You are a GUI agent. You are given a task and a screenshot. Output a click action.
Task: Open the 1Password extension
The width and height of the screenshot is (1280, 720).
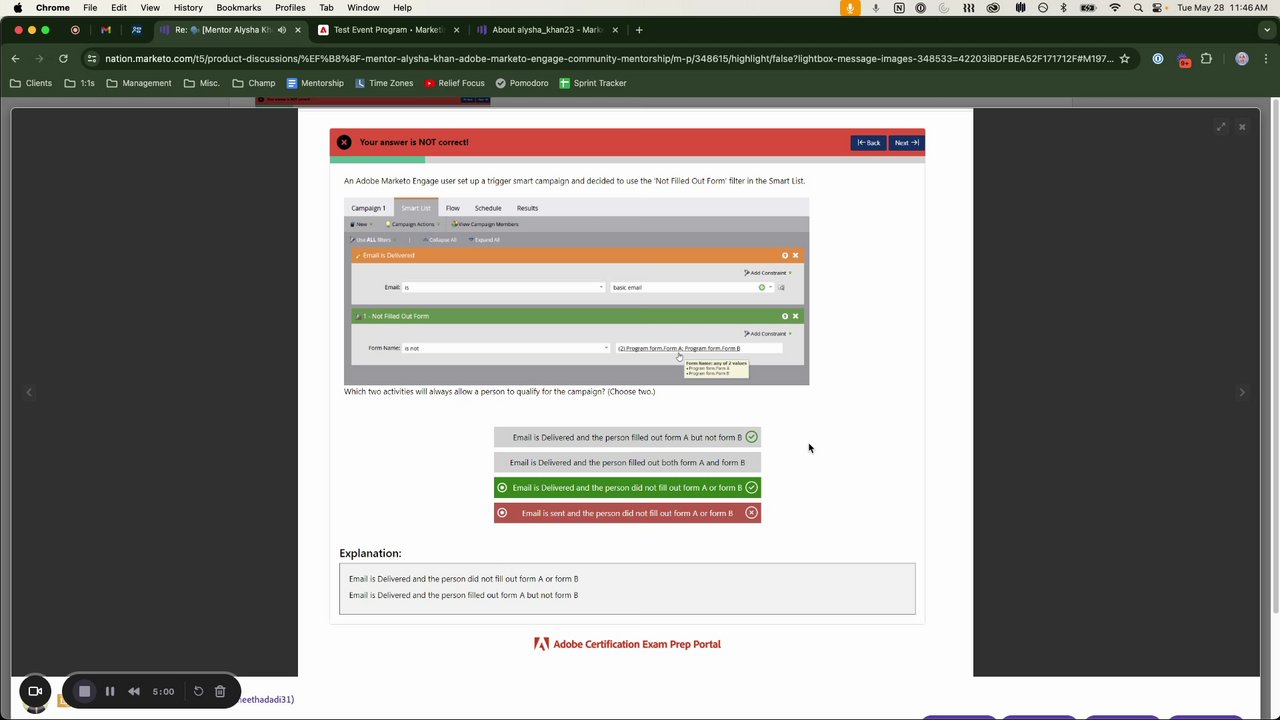(1158, 59)
